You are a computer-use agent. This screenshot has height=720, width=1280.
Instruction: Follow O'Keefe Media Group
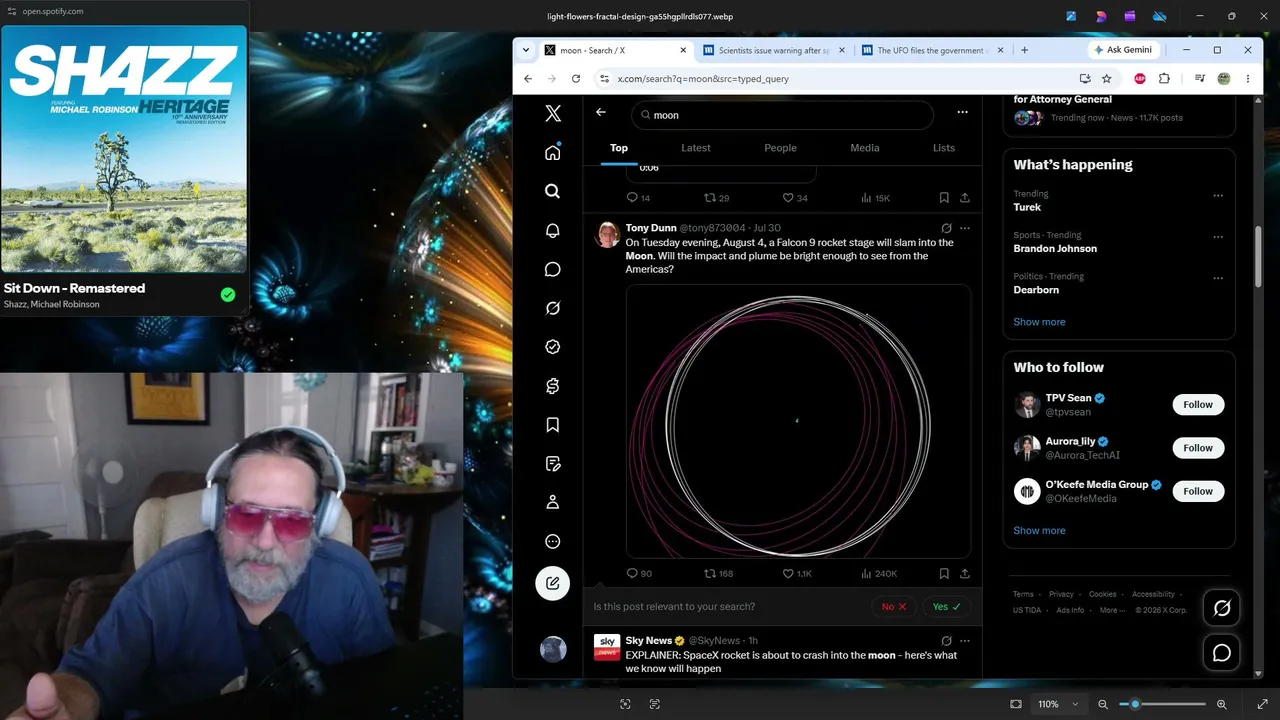pyautogui.click(x=1198, y=491)
